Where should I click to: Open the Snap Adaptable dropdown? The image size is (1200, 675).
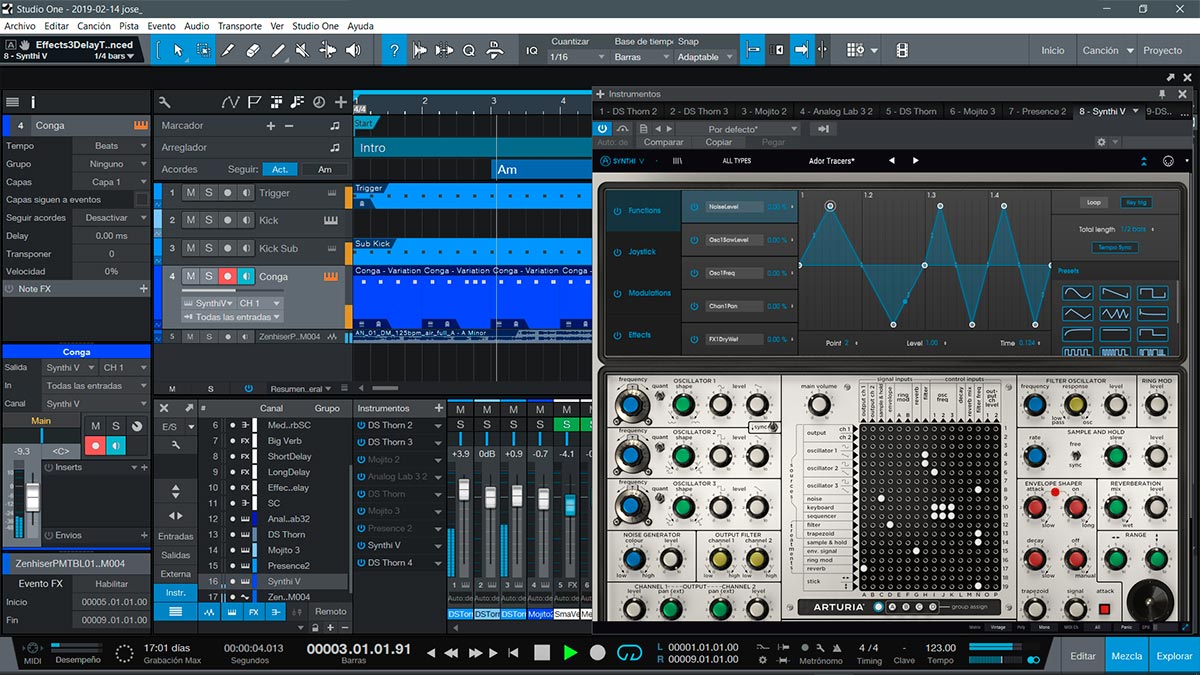tap(704, 57)
